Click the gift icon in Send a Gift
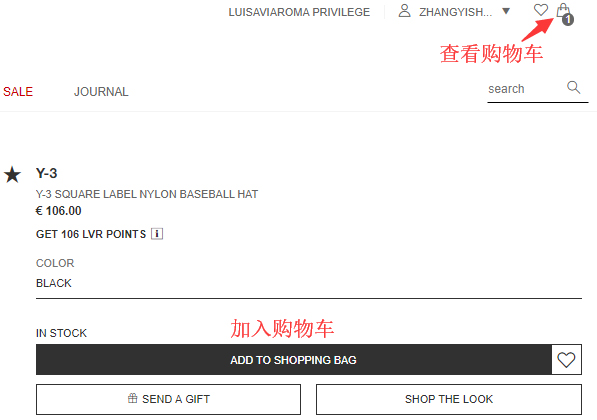Screen dimensions: 597x420 pos(132,398)
